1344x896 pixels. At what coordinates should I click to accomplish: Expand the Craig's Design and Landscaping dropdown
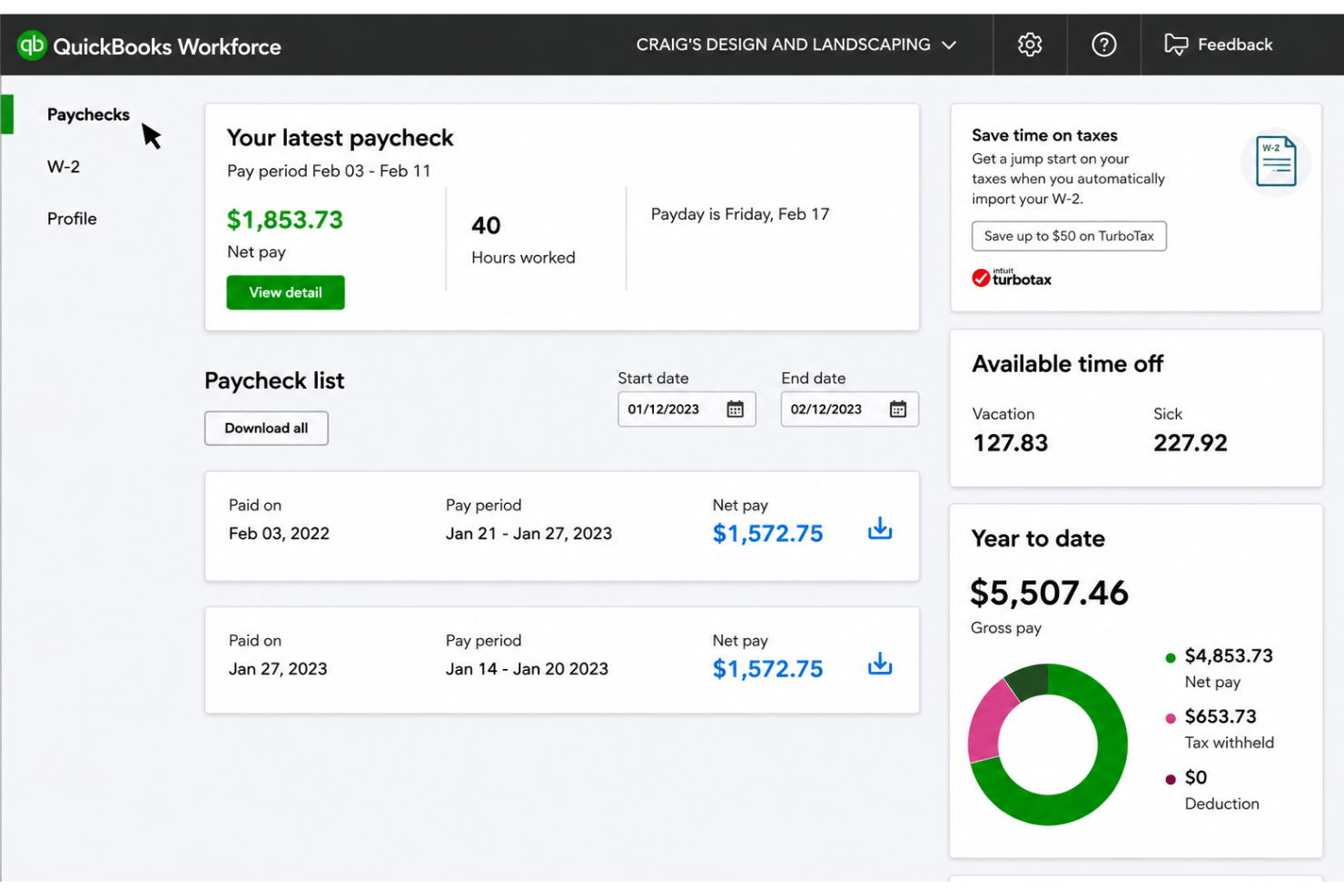tap(796, 44)
